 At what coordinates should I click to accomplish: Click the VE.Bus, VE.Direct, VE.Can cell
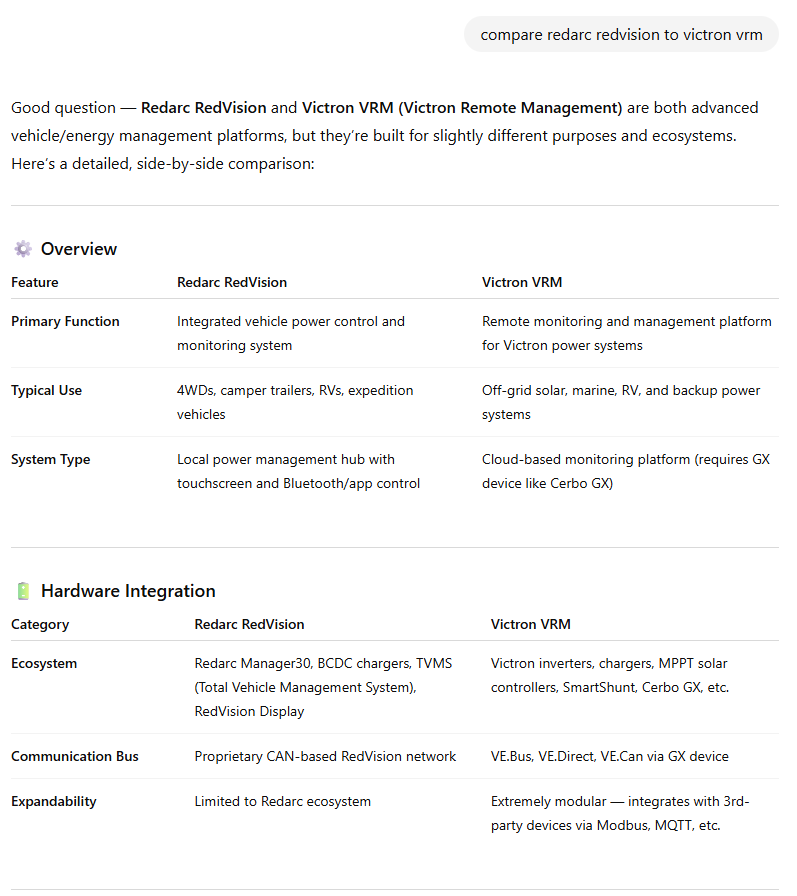[609, 756]
